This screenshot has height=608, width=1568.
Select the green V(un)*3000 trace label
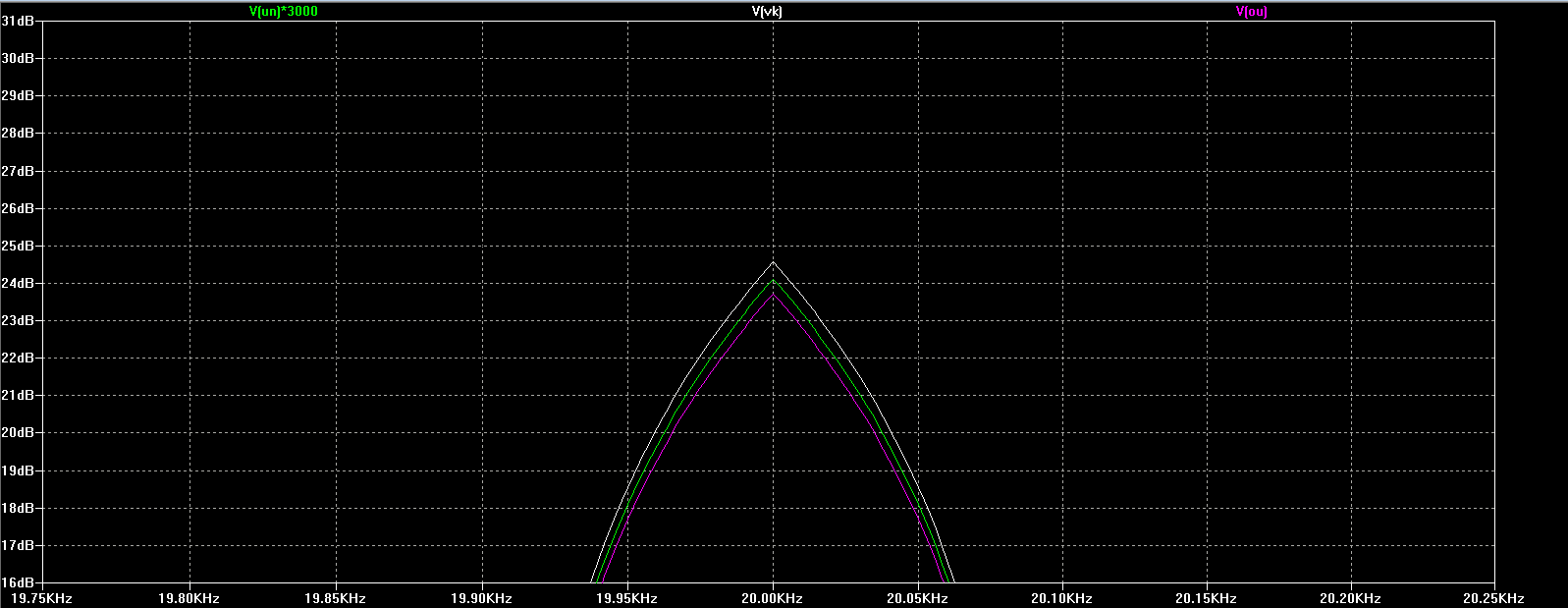(x=284, y=11)
